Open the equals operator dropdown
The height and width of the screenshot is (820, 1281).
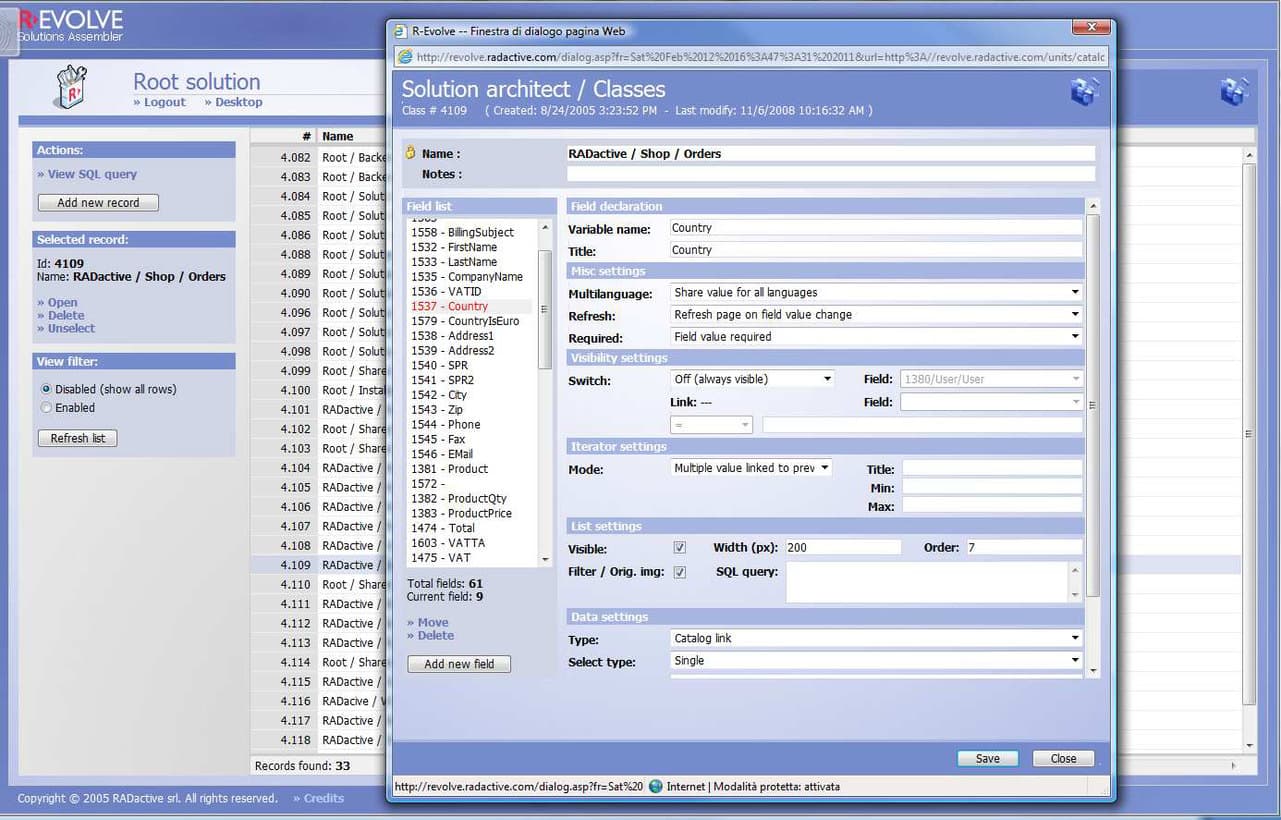(x=711, y=425)
